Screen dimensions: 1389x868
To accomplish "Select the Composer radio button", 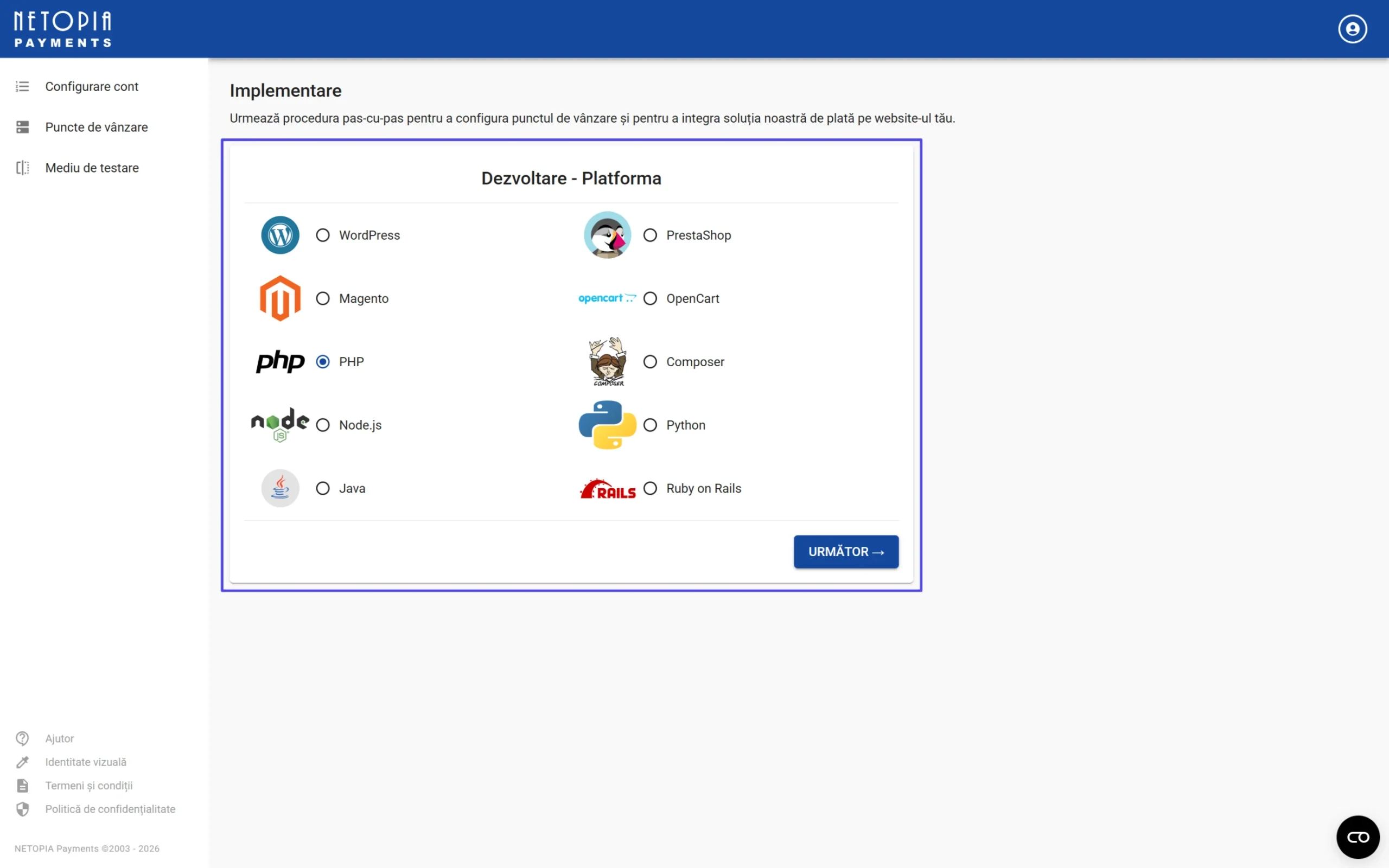I will 651,362.
